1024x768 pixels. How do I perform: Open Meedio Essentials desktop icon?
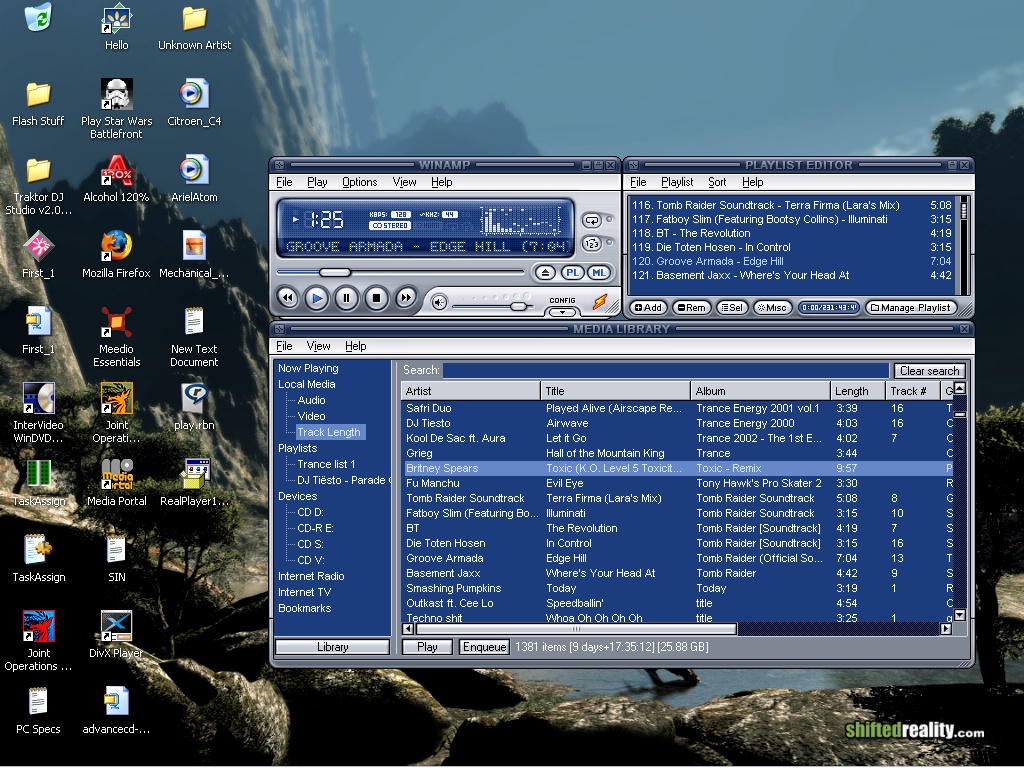click(x=116, y=337)
